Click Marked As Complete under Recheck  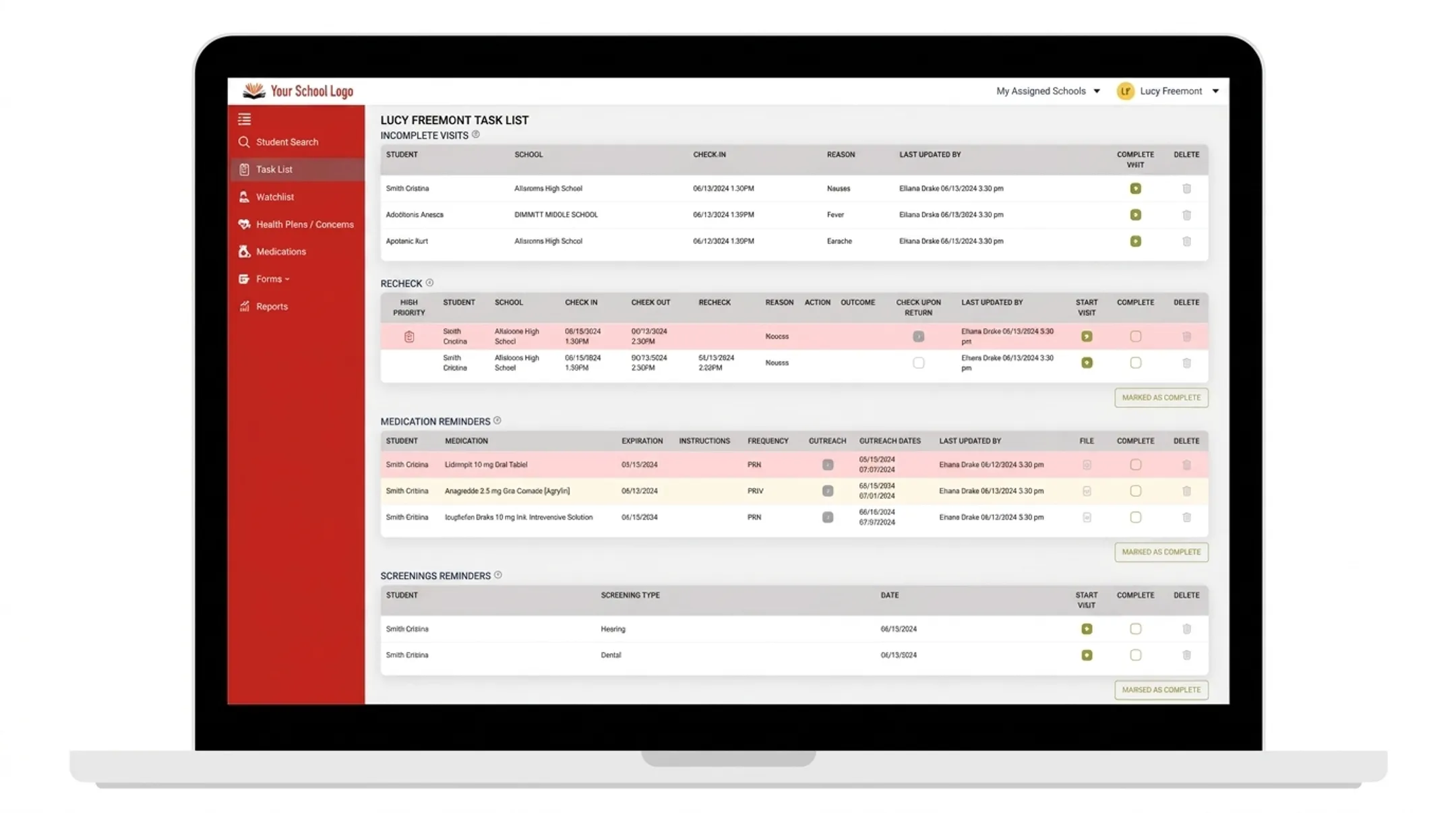[x=1161, y=398]
